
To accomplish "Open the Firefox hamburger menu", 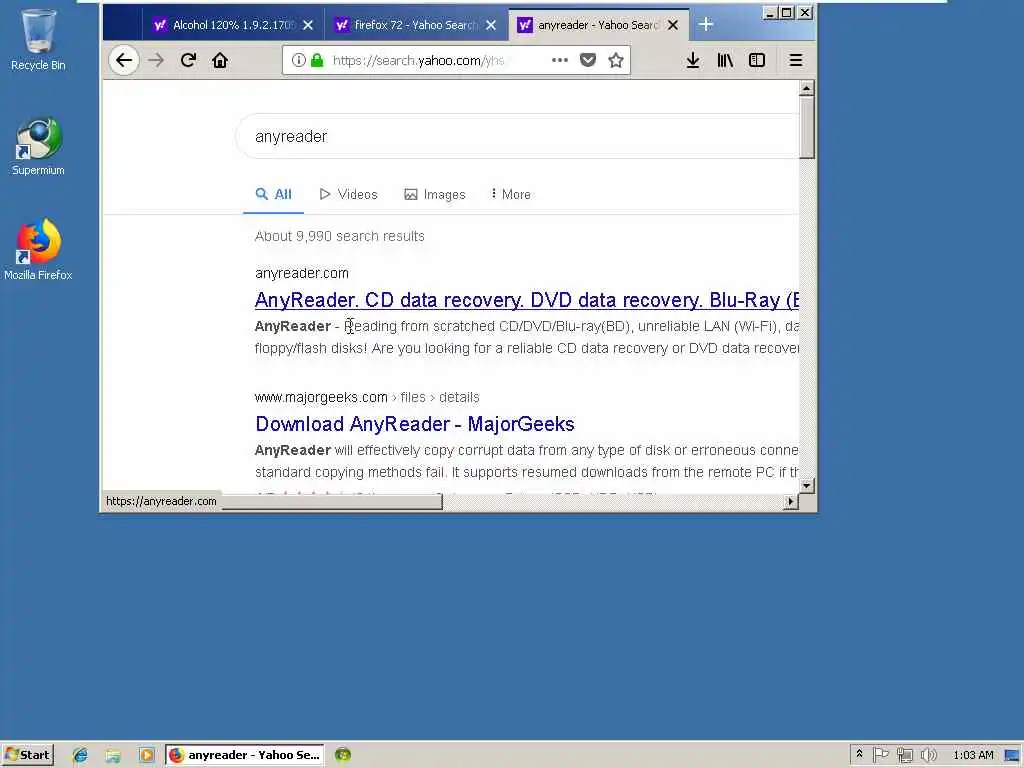I will [795, 61].
